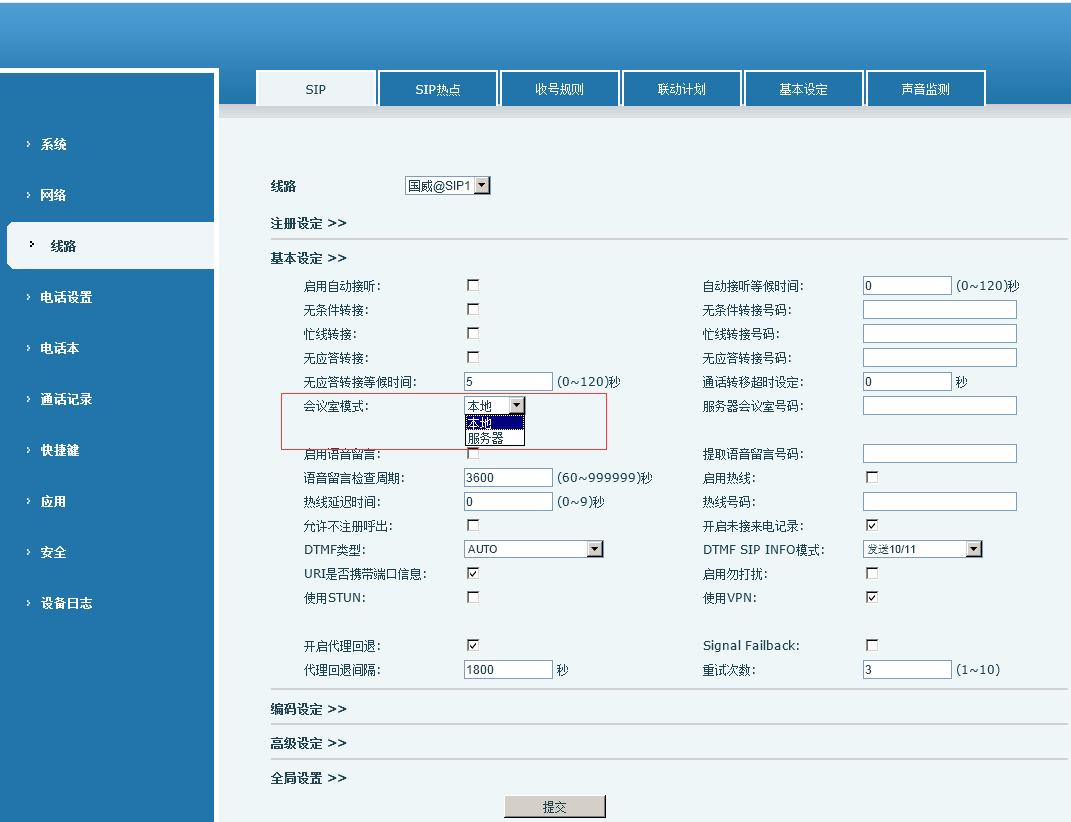Click the 热线号码 input field
Image resolution: width=1071 pixels, height=822 pixels.
(x=940, y=502)
